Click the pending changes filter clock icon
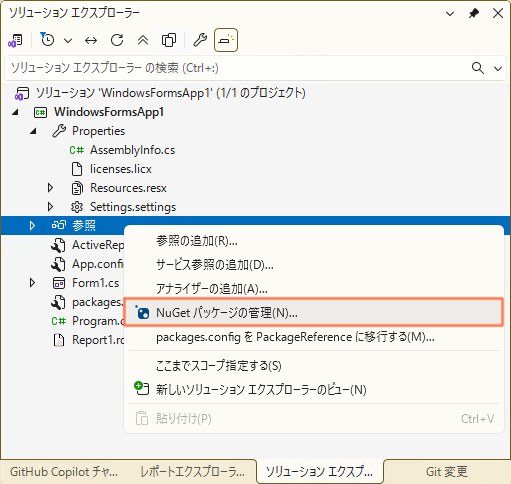511x484 pixels. [x=47, y=40]
